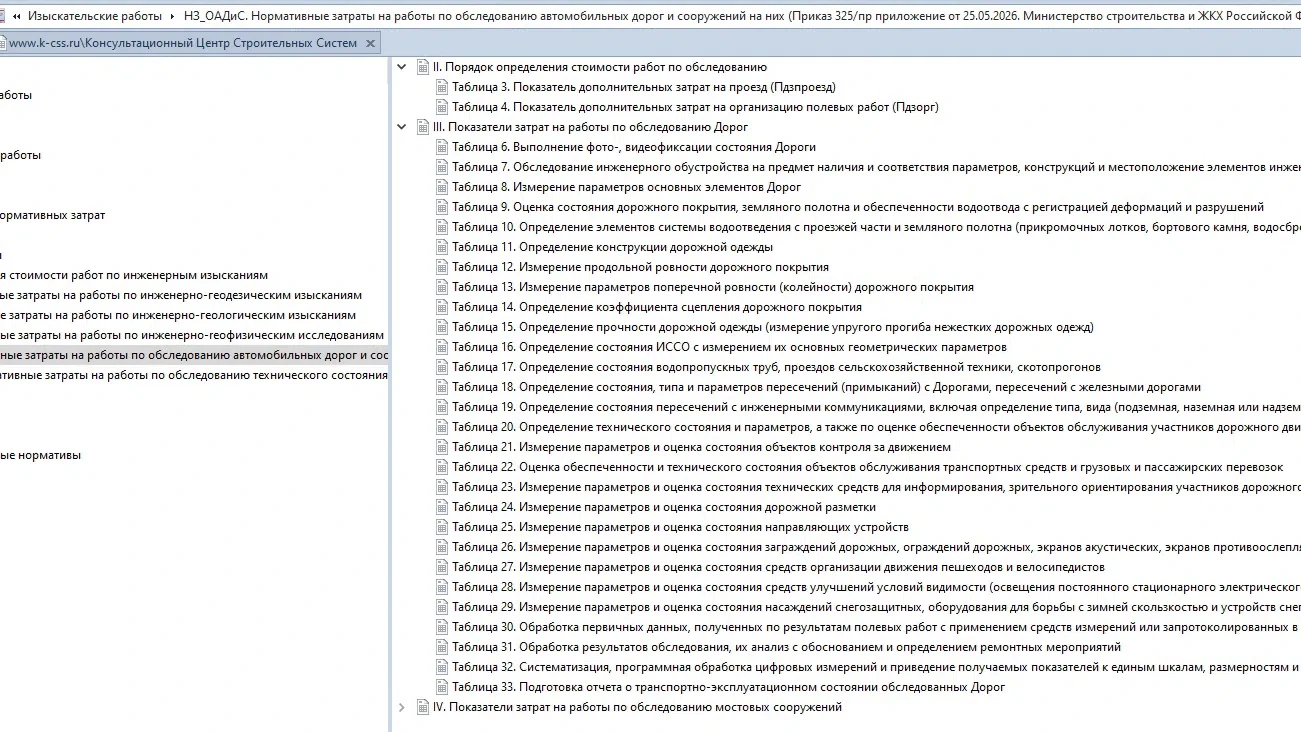Click the page icon beside Таблица 21
This screenshot has height=732, width=1301.
click(442, 447)
